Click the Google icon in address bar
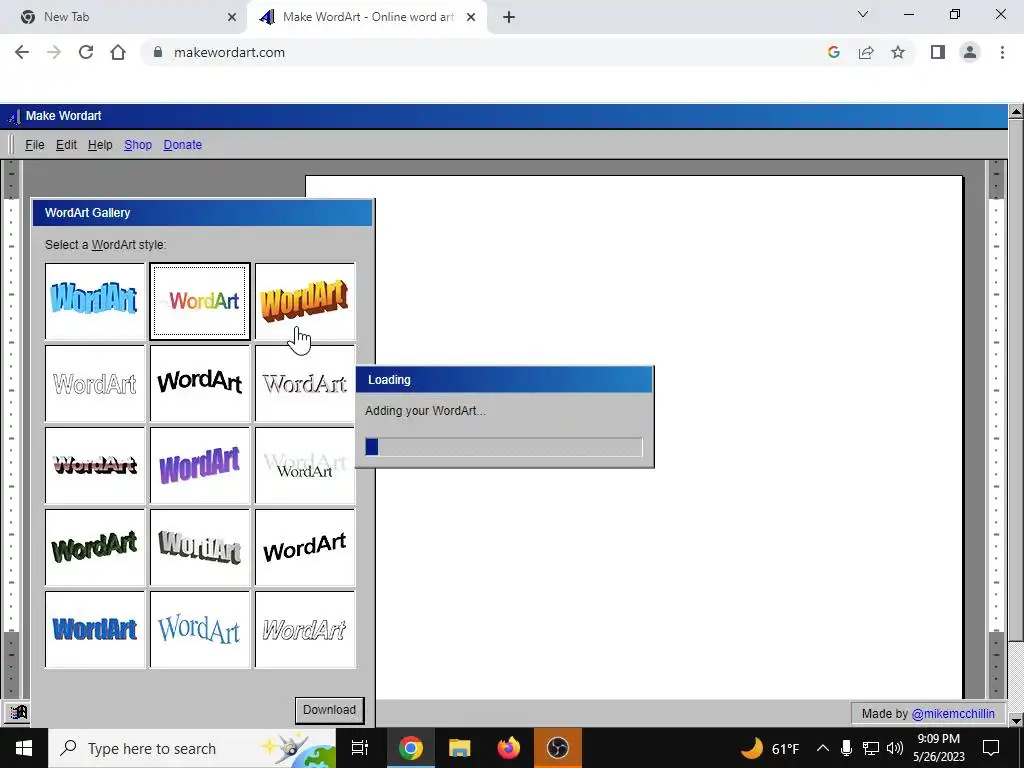Screen dimensions: 1024x768 pos(833,52)
